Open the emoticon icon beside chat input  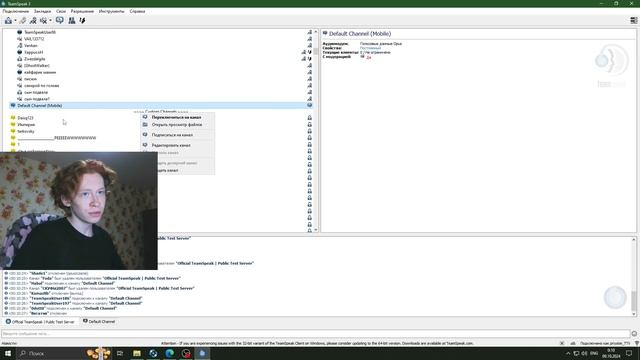click(x=634, y=334)
